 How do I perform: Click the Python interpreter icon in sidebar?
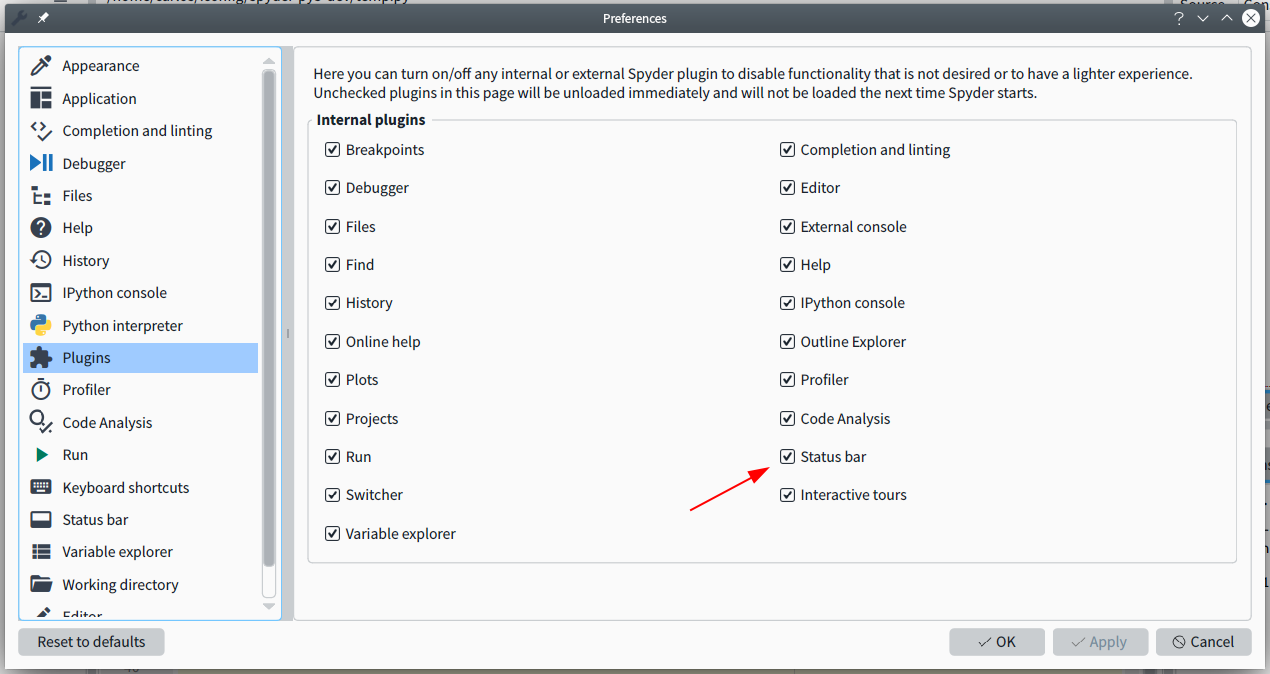click(x=39, y=325)
